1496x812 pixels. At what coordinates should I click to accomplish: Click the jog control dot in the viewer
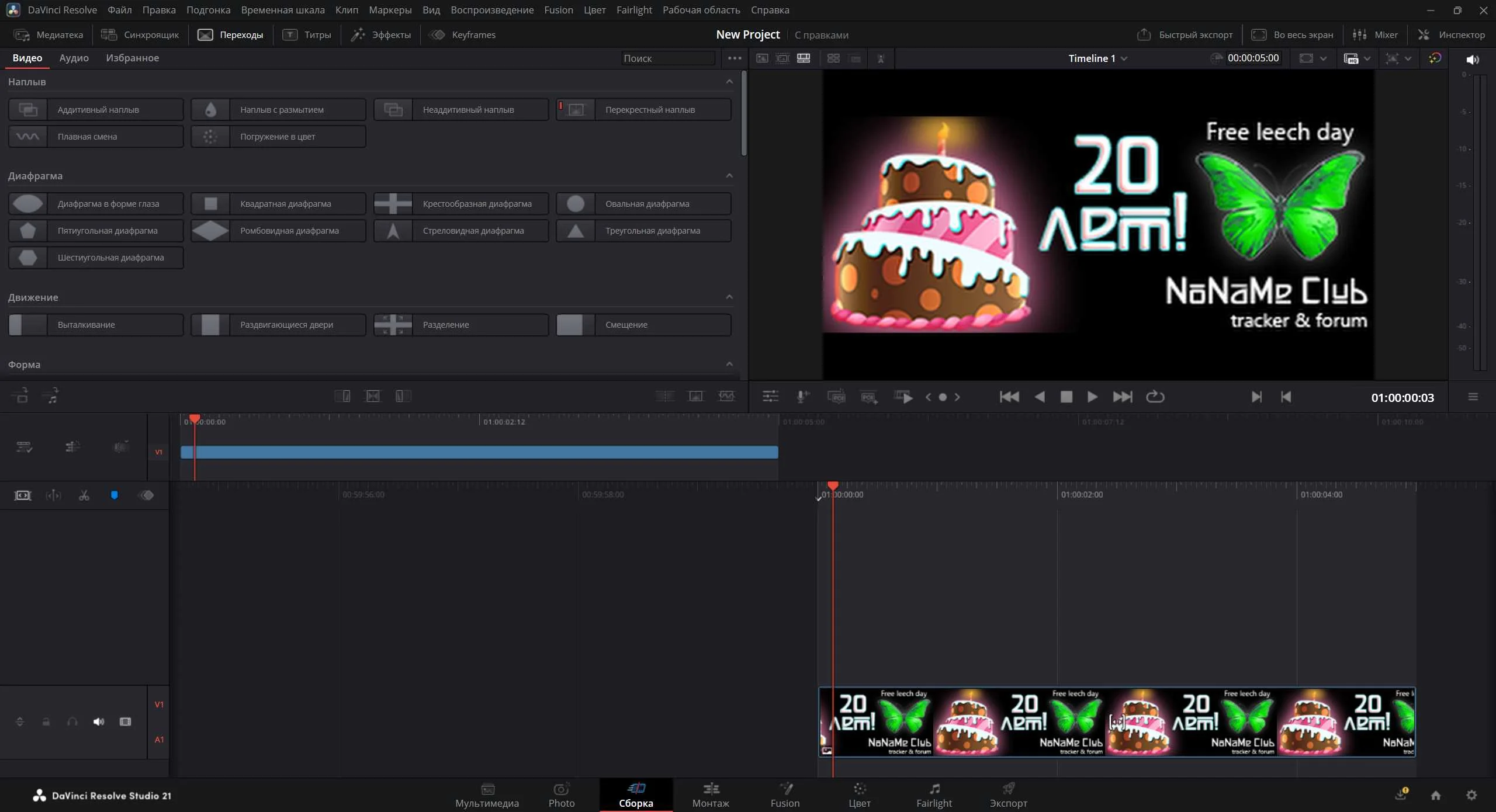[943, 397]
